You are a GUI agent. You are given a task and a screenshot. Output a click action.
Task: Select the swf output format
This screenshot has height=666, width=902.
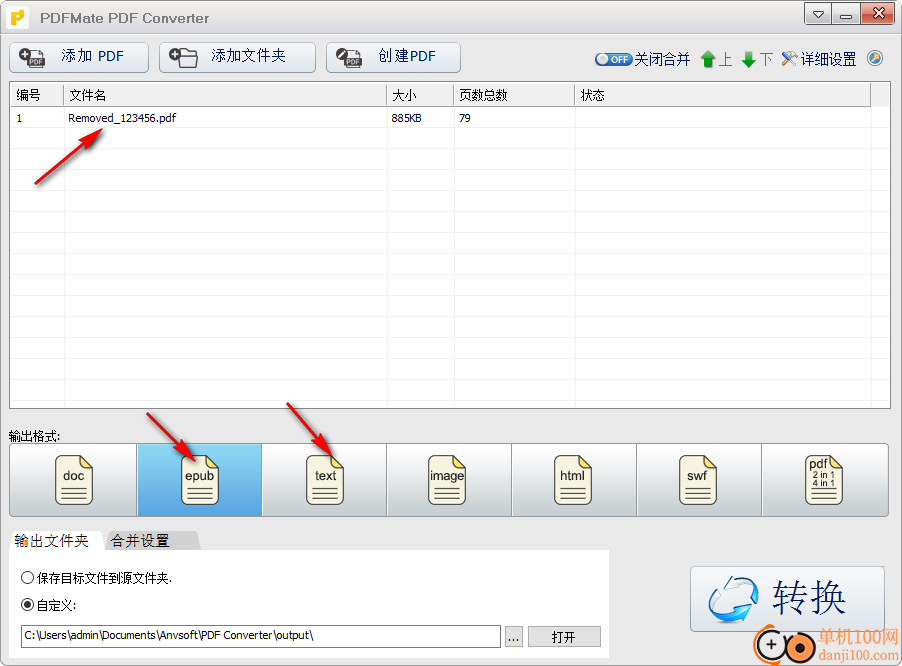click(699, 480)
